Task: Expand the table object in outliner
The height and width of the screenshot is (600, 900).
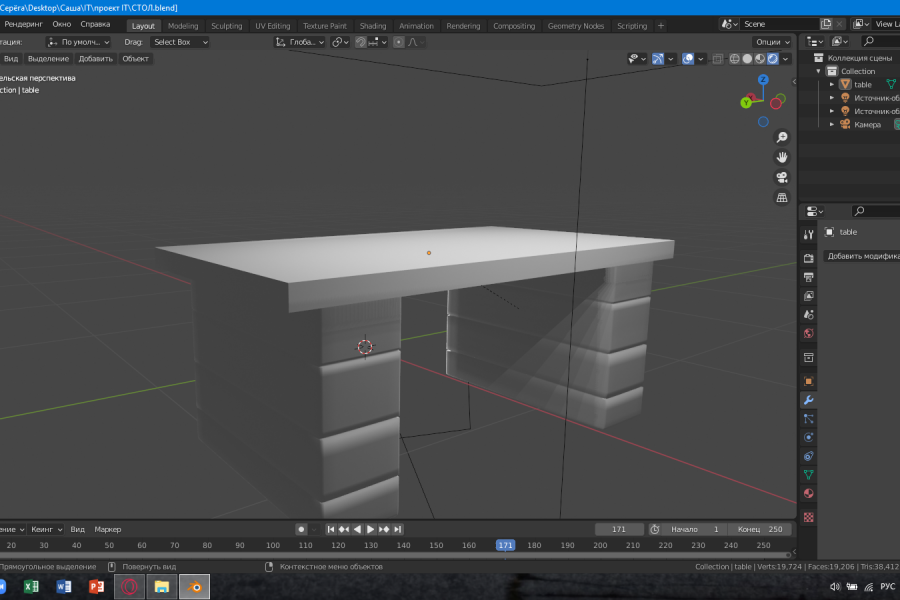Action: click(x=832, y=84)
